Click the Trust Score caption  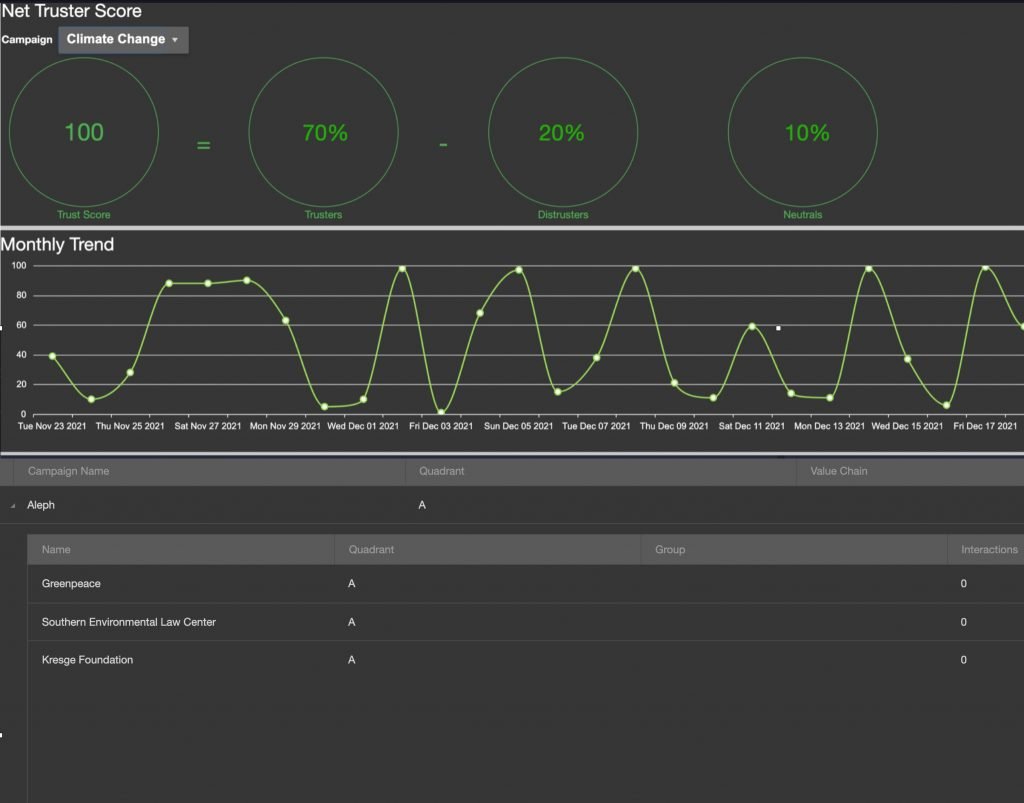coord(84,215)
